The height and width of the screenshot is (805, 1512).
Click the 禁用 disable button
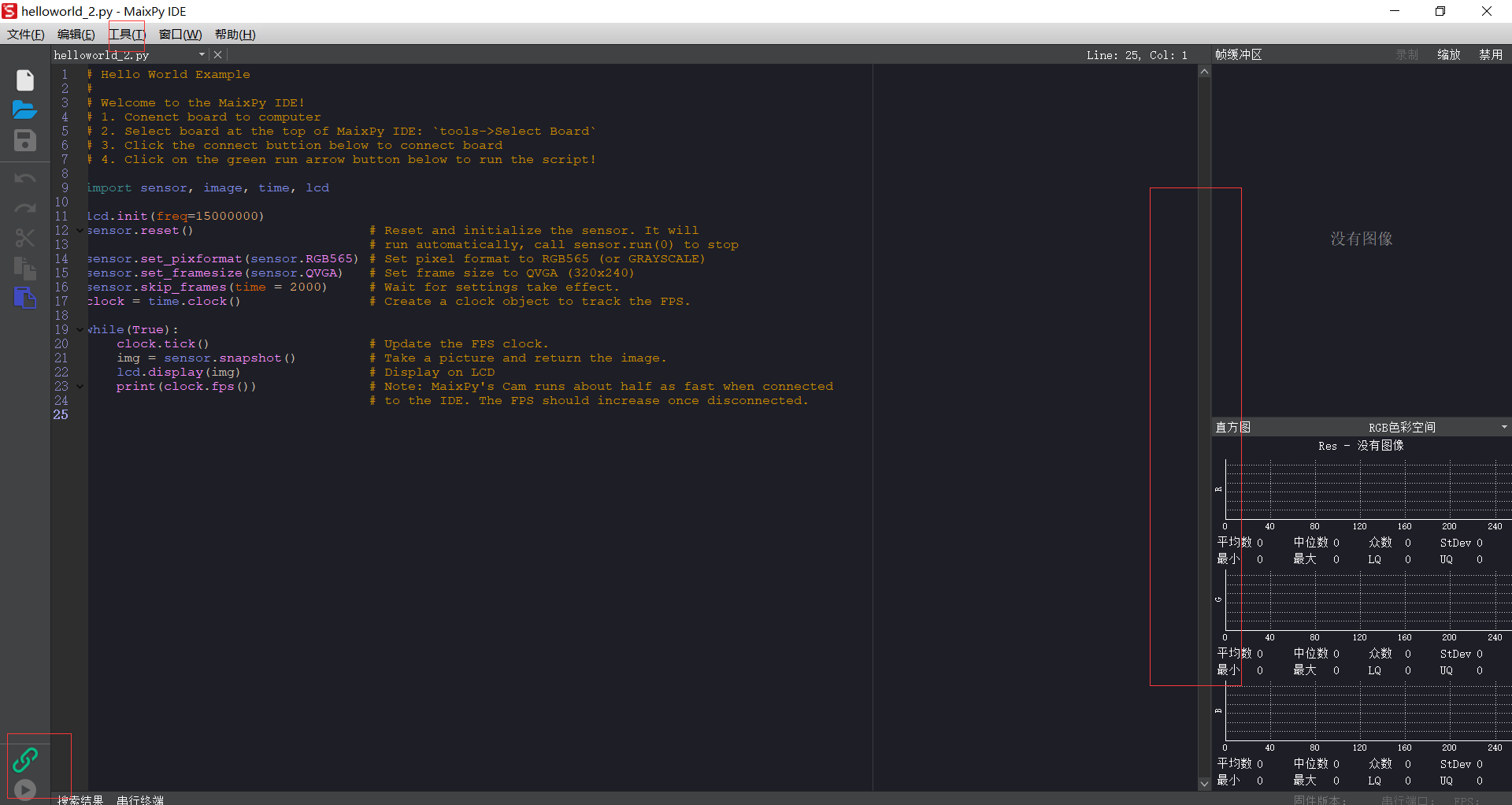click(x=1491, y=55)
